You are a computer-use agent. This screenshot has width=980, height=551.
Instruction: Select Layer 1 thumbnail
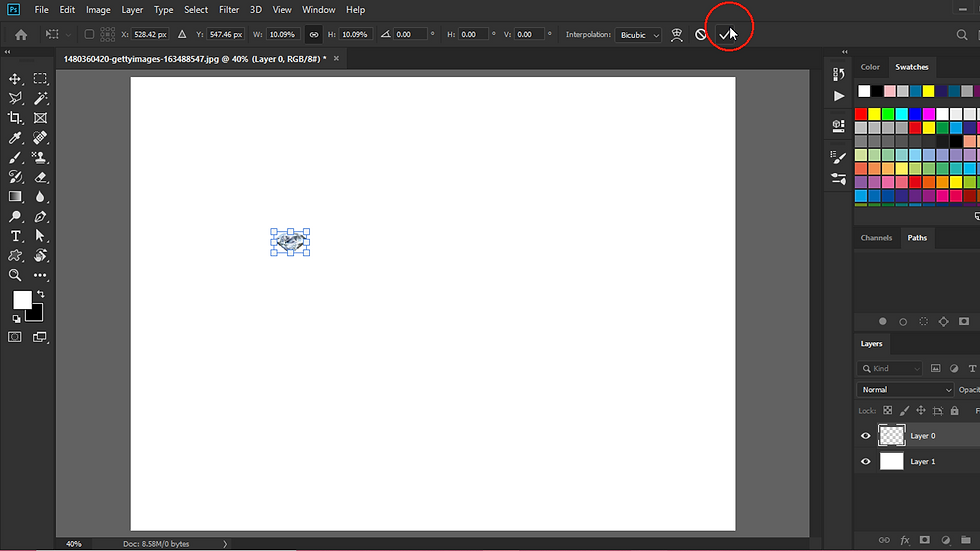pyautogui.click(x=891, y=461)
